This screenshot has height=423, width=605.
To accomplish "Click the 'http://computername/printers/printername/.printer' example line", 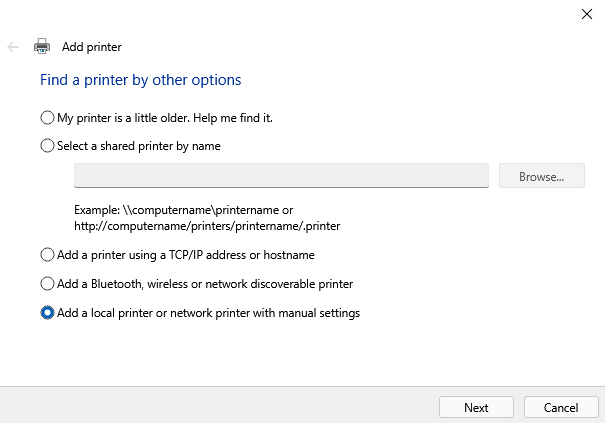I will [x=207, y=226].
